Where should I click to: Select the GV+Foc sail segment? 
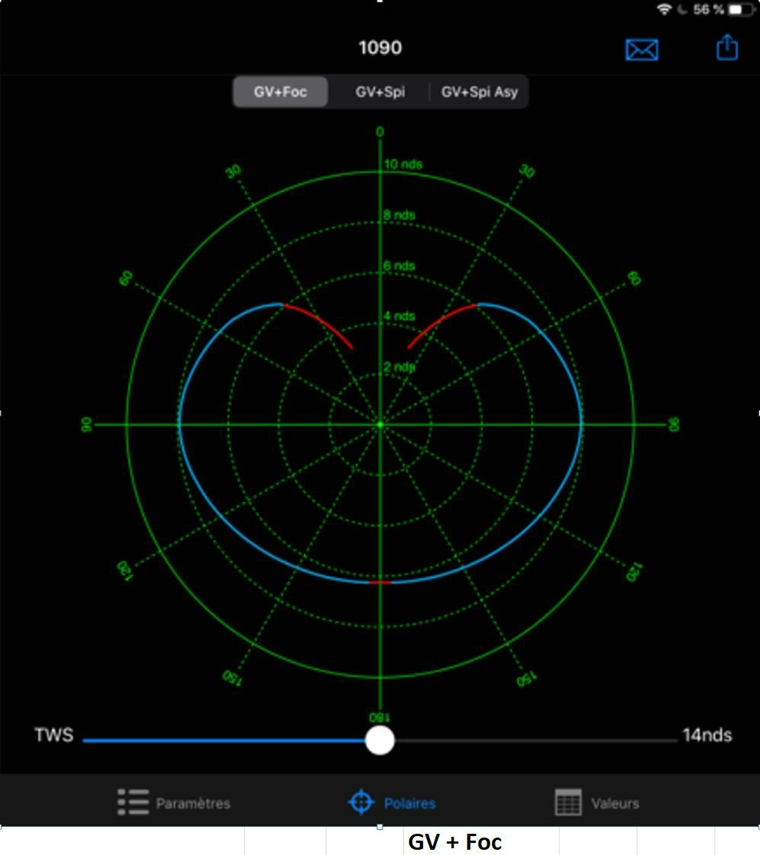pyautogui.click(x=280, y=93)
